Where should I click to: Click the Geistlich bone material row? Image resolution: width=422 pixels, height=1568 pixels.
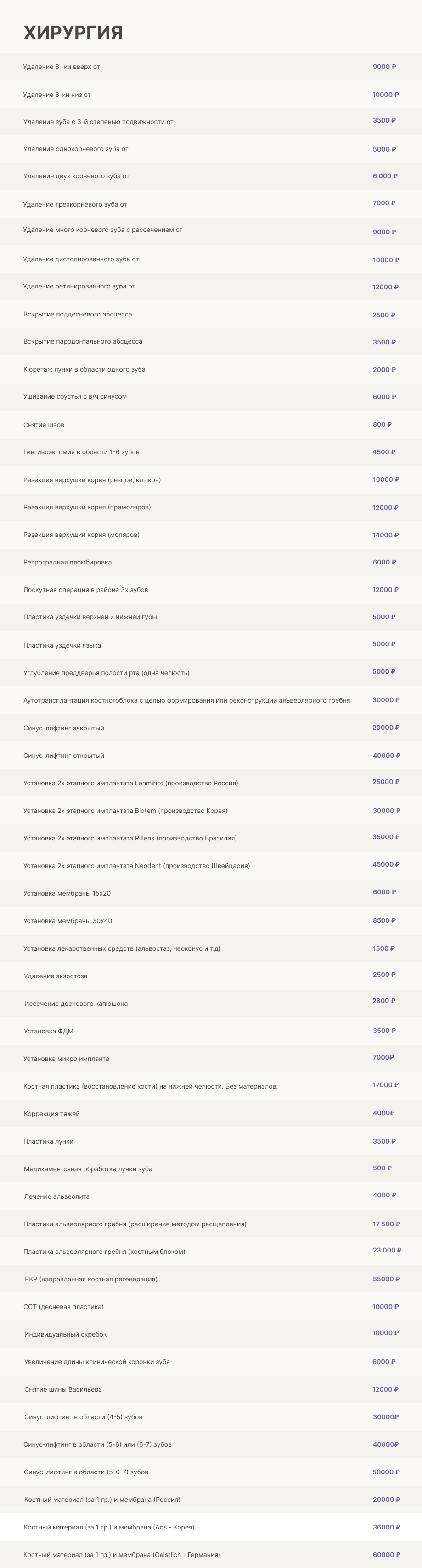tap(122, 1554)
